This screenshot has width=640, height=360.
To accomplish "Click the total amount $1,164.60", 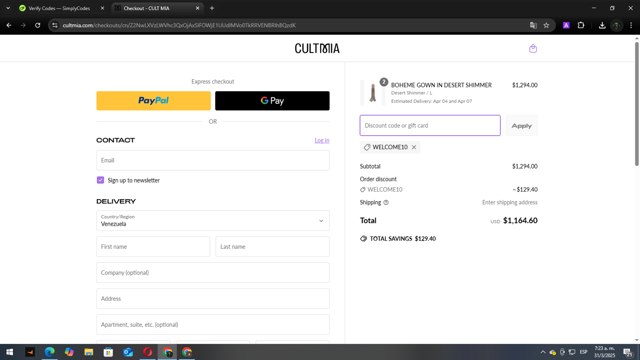I will coord(520,220).
